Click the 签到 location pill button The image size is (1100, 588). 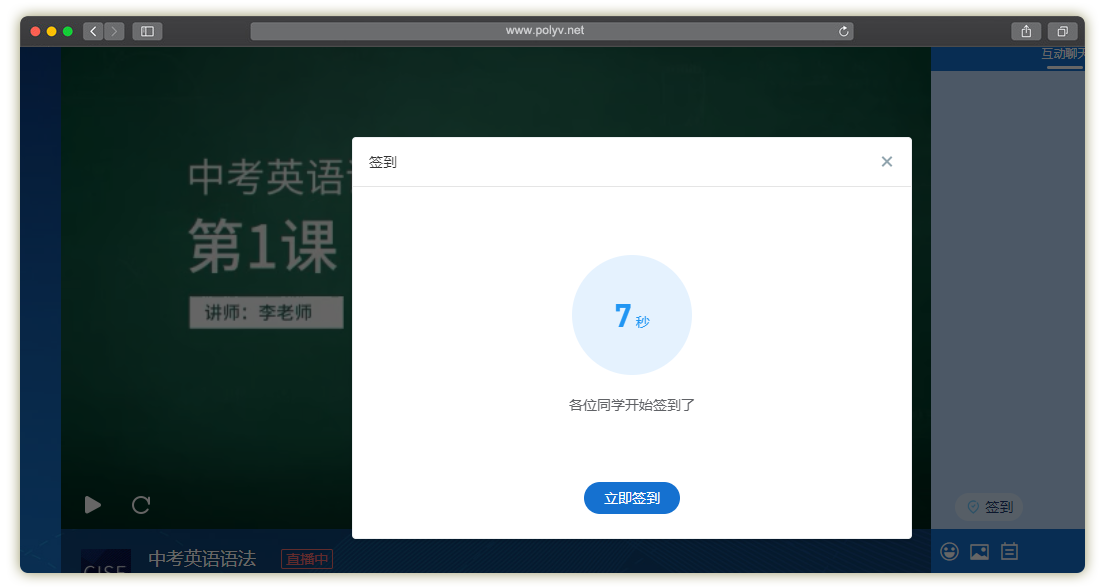988,507
